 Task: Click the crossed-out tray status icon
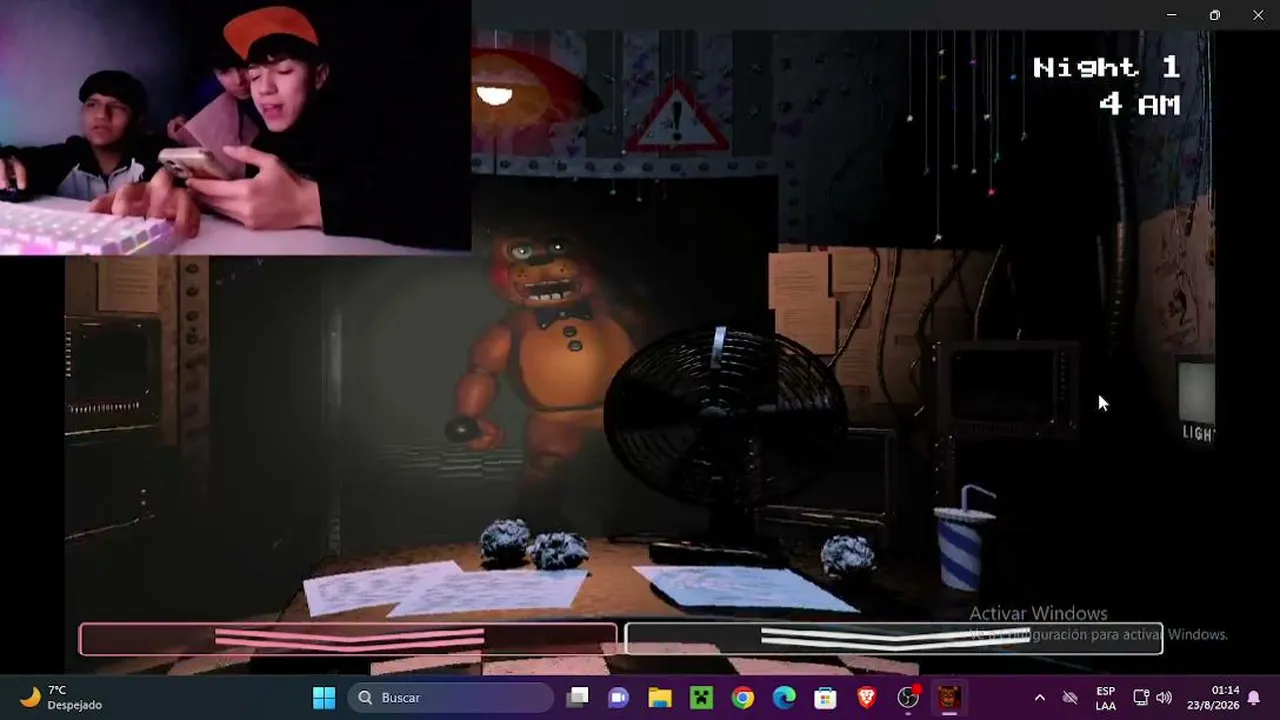[1070, 698]
